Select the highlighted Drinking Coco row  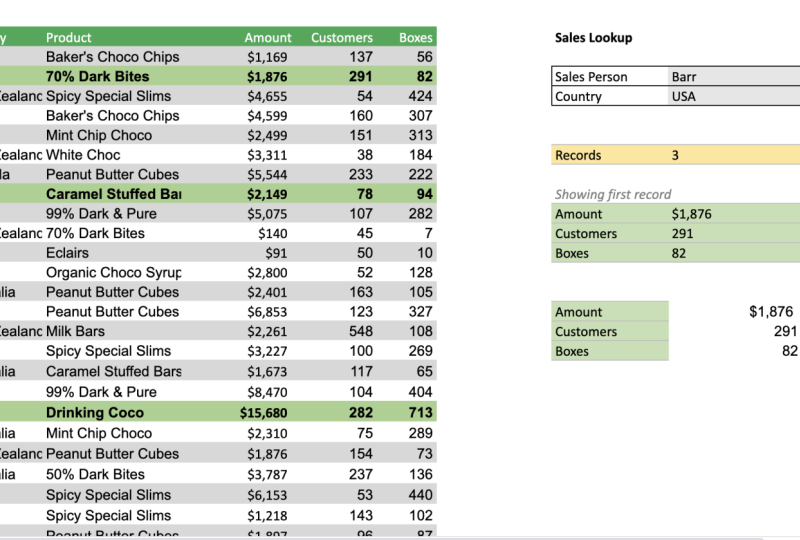point(218,412)
